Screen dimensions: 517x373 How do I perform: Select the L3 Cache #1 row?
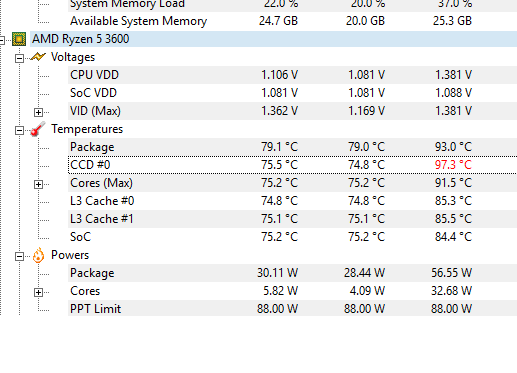(292, 219)
